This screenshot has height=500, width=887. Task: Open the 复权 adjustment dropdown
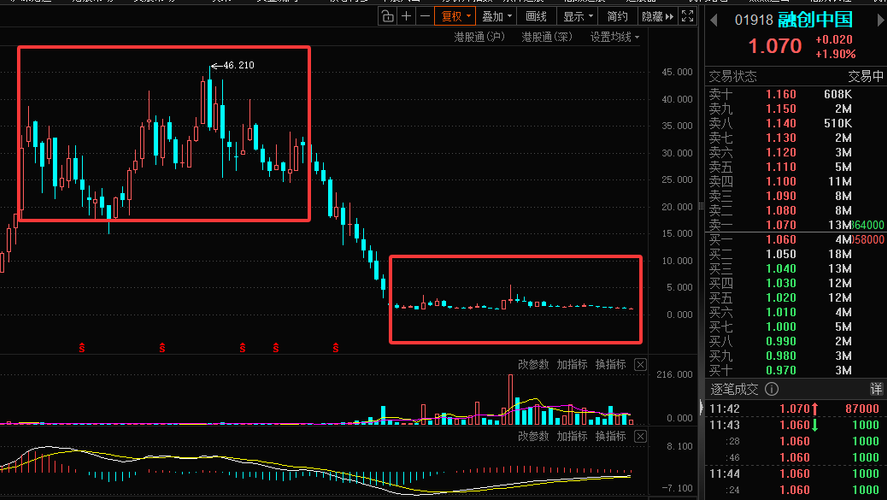(x=455, y=16)
